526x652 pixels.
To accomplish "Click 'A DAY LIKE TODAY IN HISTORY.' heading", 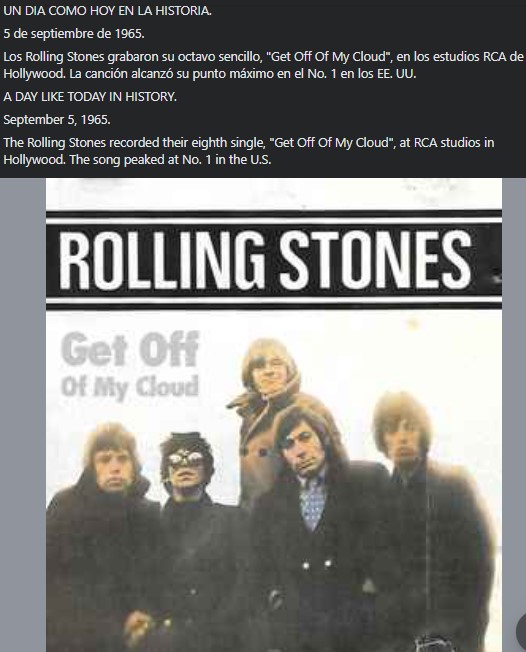I will tap(90, 97).
